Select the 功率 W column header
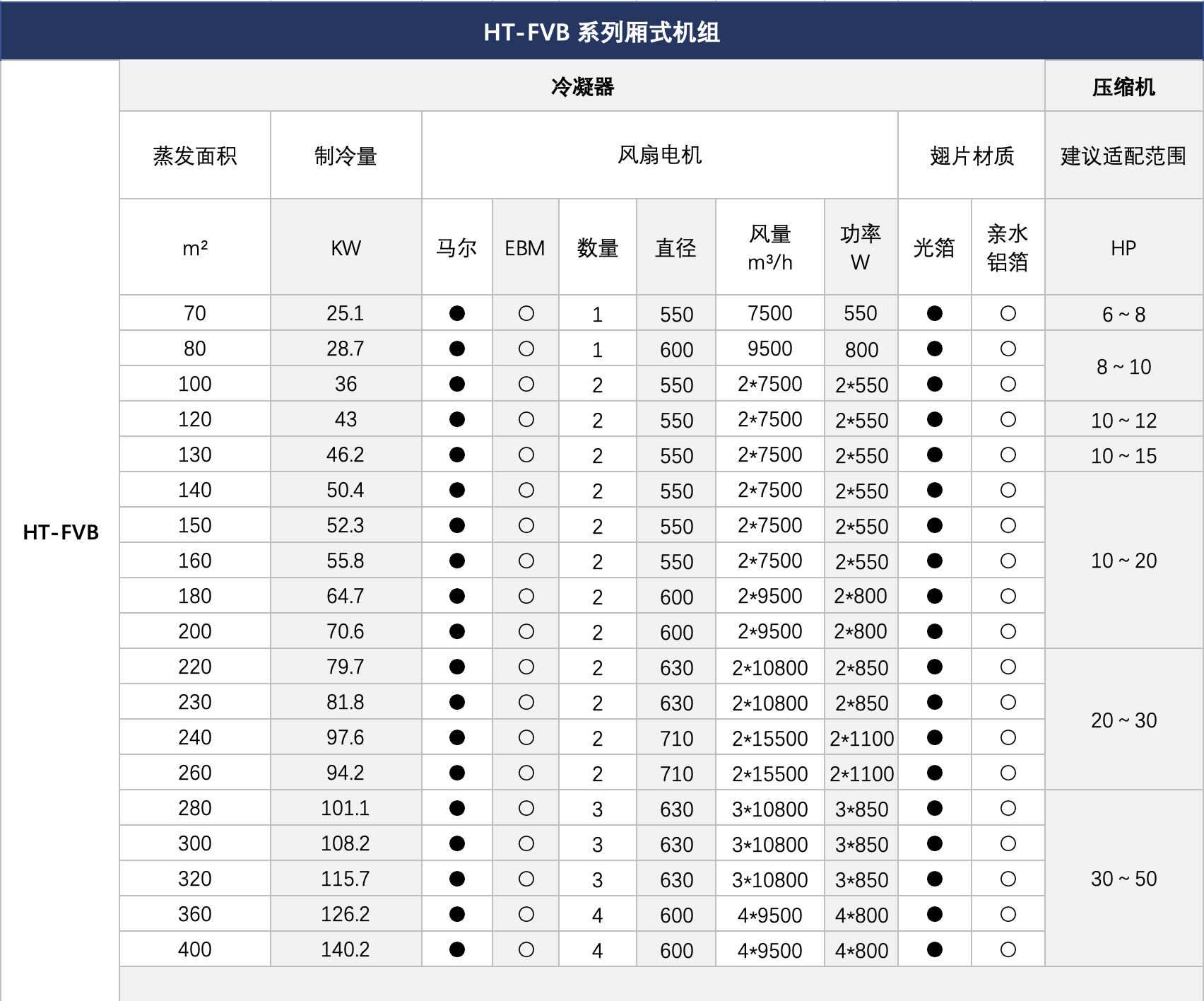 point(861,247)
